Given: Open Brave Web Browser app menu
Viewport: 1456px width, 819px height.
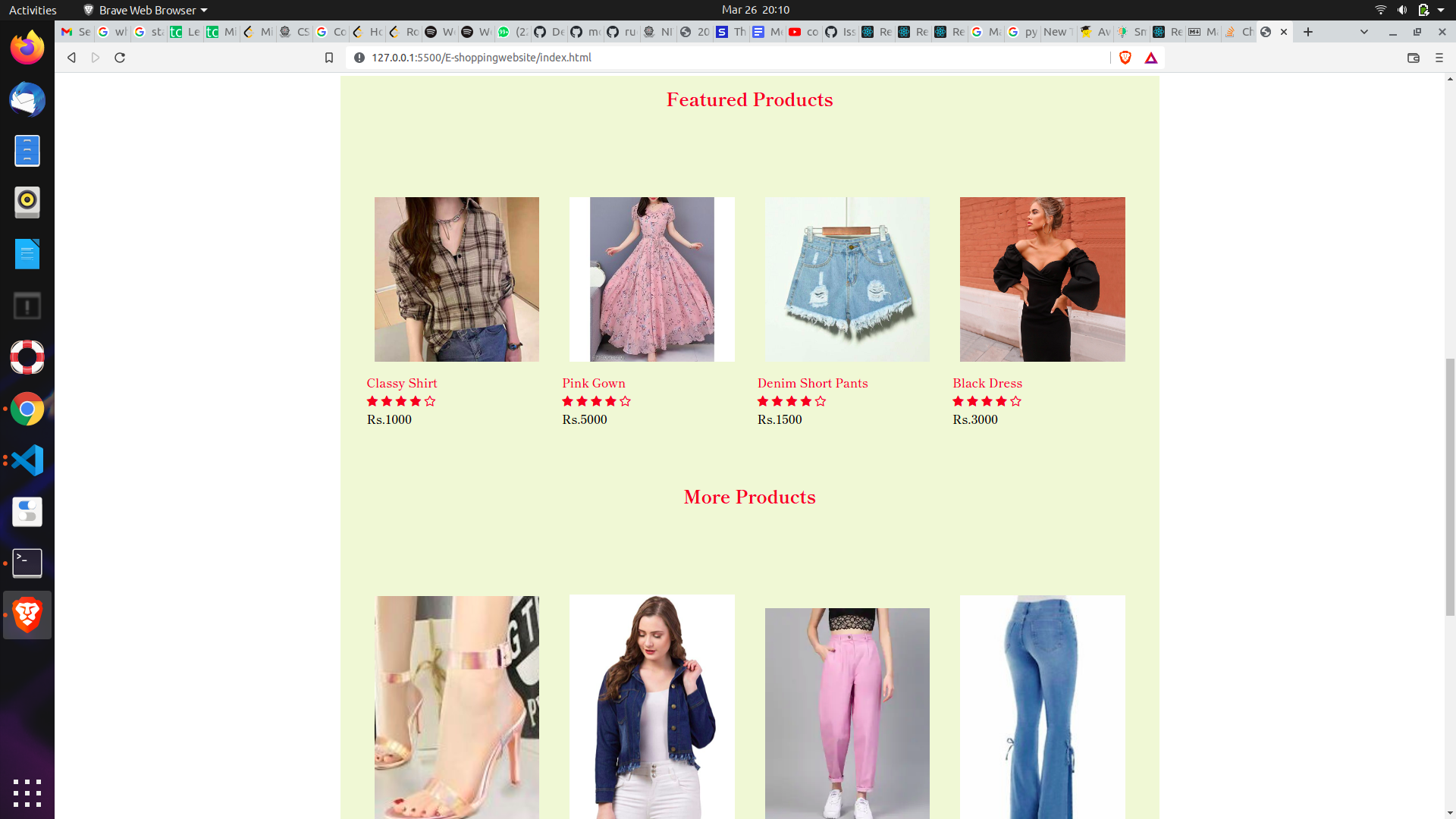Looking at the screenshot, I should (x=146, y=10).
